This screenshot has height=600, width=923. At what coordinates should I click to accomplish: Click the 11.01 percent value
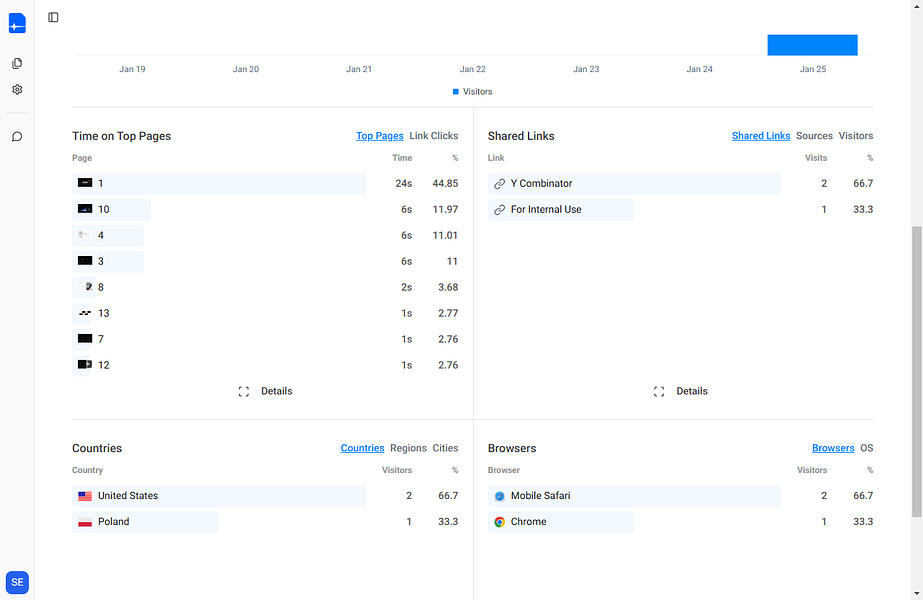pyautogui.click(x=445, y=236)
